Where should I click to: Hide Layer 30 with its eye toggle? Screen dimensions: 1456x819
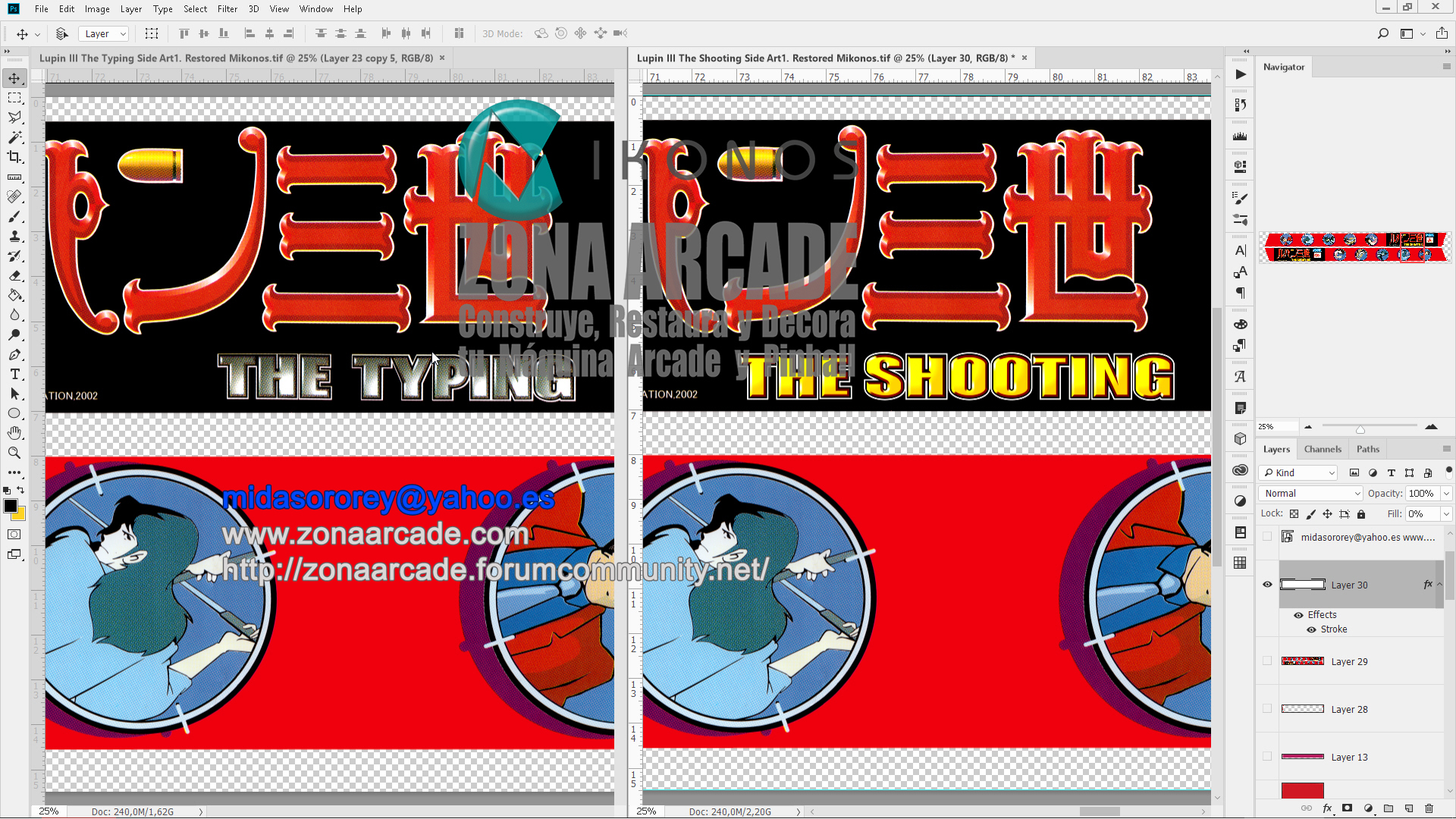(x=1266, y=584)
